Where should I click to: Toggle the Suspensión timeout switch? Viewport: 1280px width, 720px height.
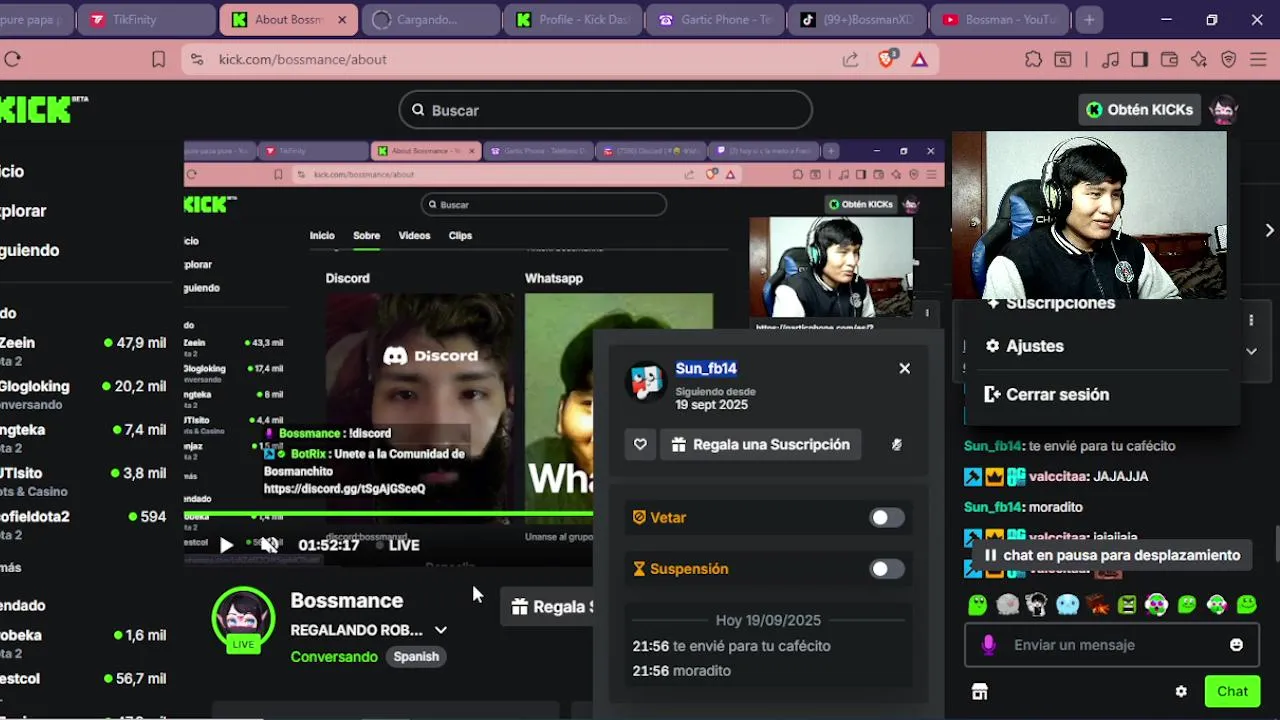pos(887,569)
